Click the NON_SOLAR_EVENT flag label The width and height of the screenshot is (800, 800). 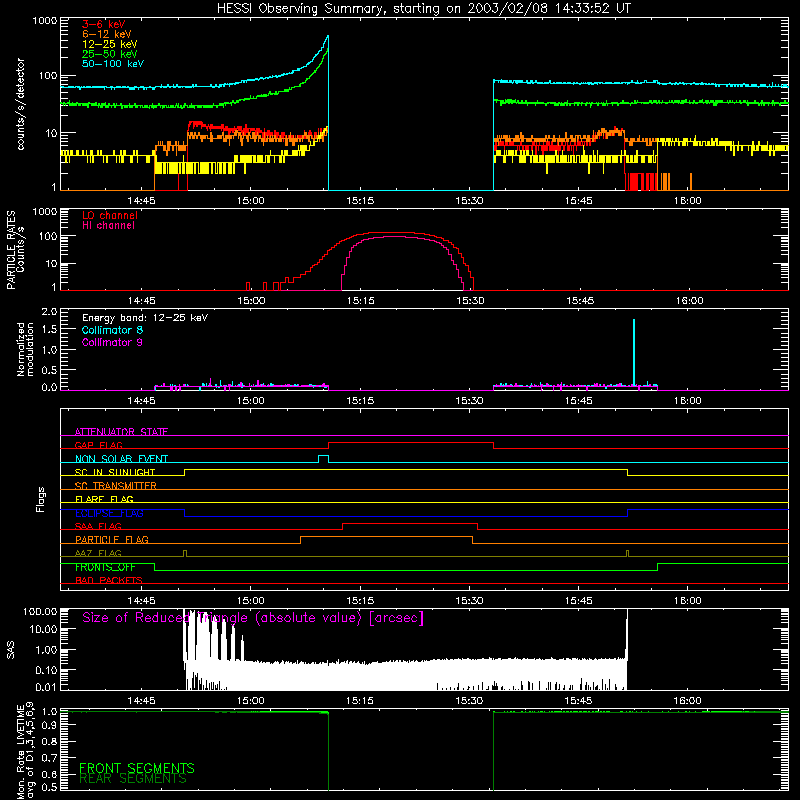coord(121,459)
